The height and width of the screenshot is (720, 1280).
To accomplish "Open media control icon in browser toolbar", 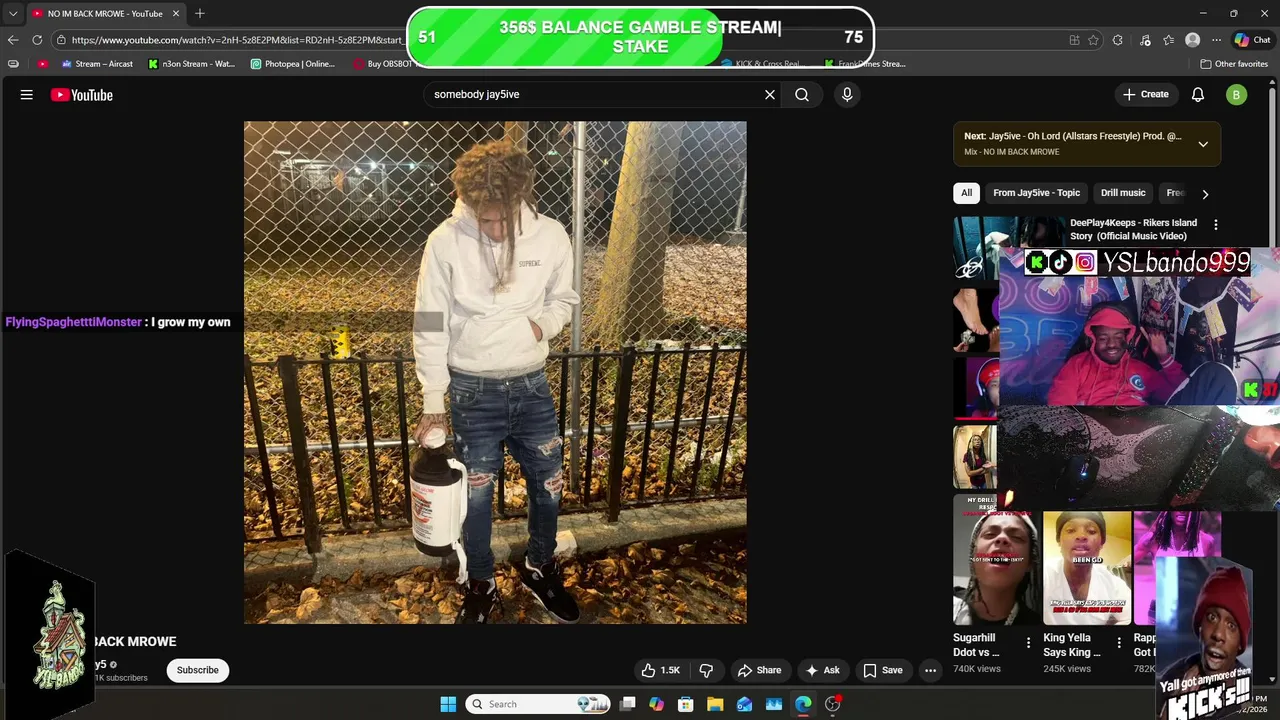I will point(1144,40).
